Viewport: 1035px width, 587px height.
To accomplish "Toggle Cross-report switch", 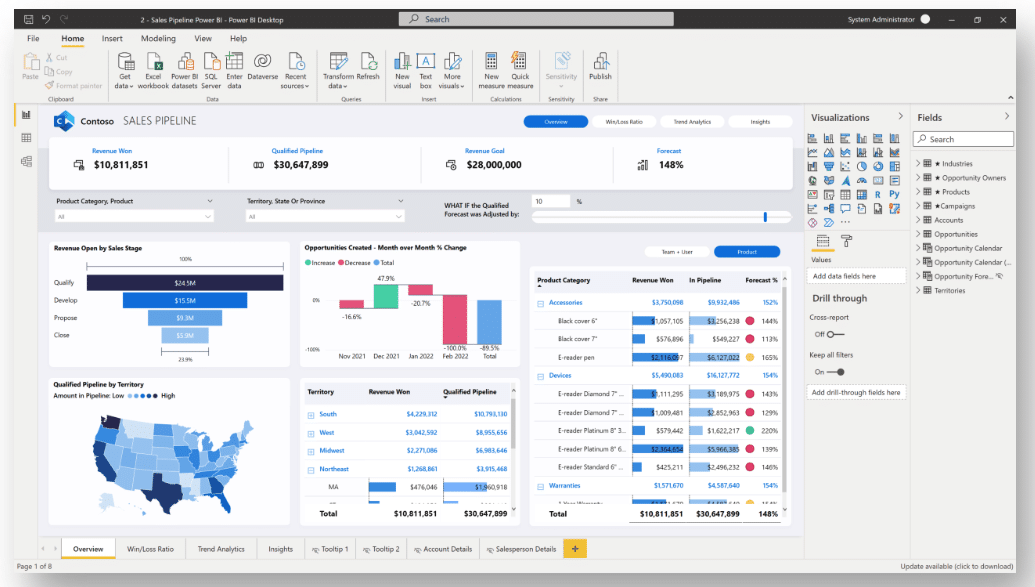I will click(834, 334).
